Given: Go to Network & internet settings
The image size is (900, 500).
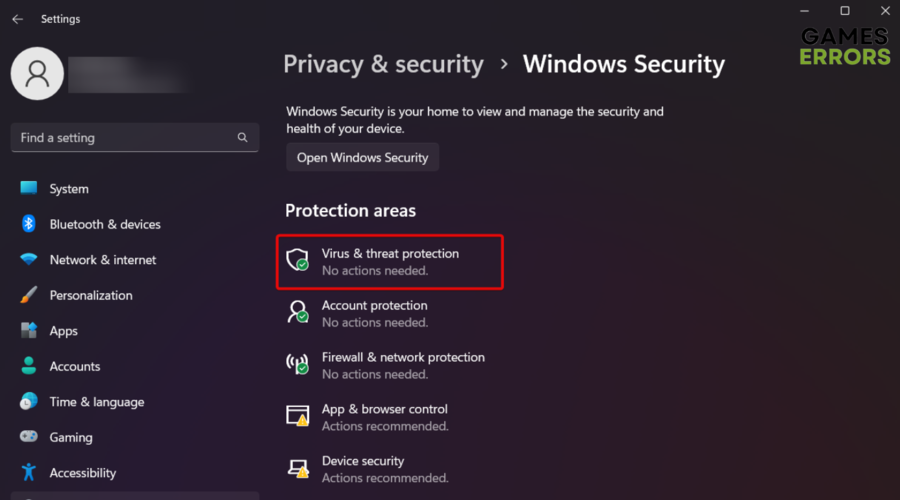Looking at the screenshot, I should [x=103, y=260].
